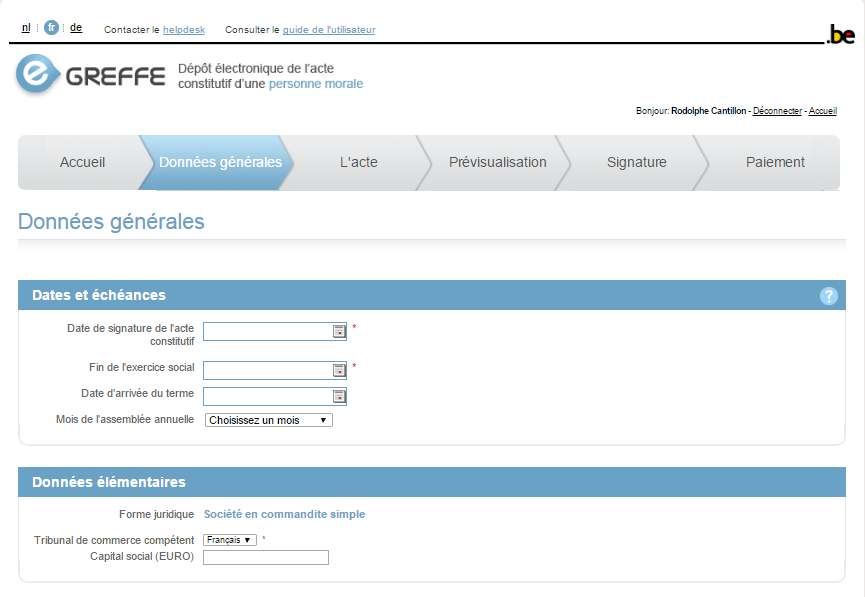The height and width of the screenshot is (597, 865).
Task: Open the Prévisualisation step
Action: [x=497, y=163]
